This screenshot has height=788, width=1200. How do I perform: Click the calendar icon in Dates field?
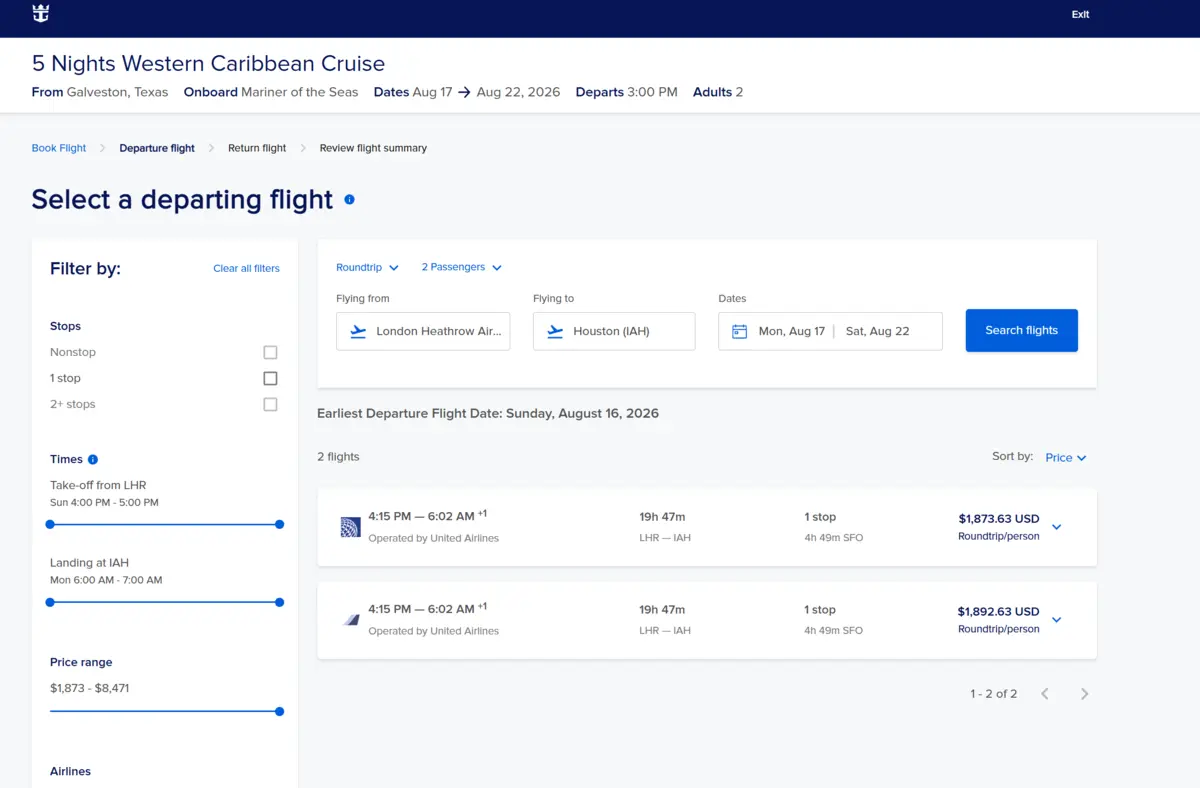[740, 331]
